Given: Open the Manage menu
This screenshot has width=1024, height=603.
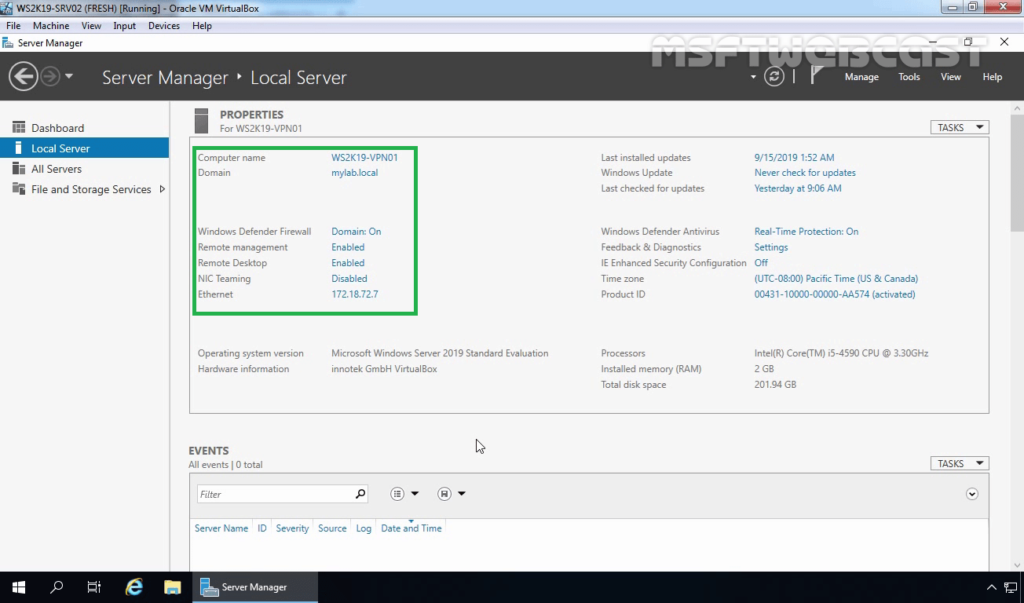Looking at the screenshot, I should [x=861, y=77].
